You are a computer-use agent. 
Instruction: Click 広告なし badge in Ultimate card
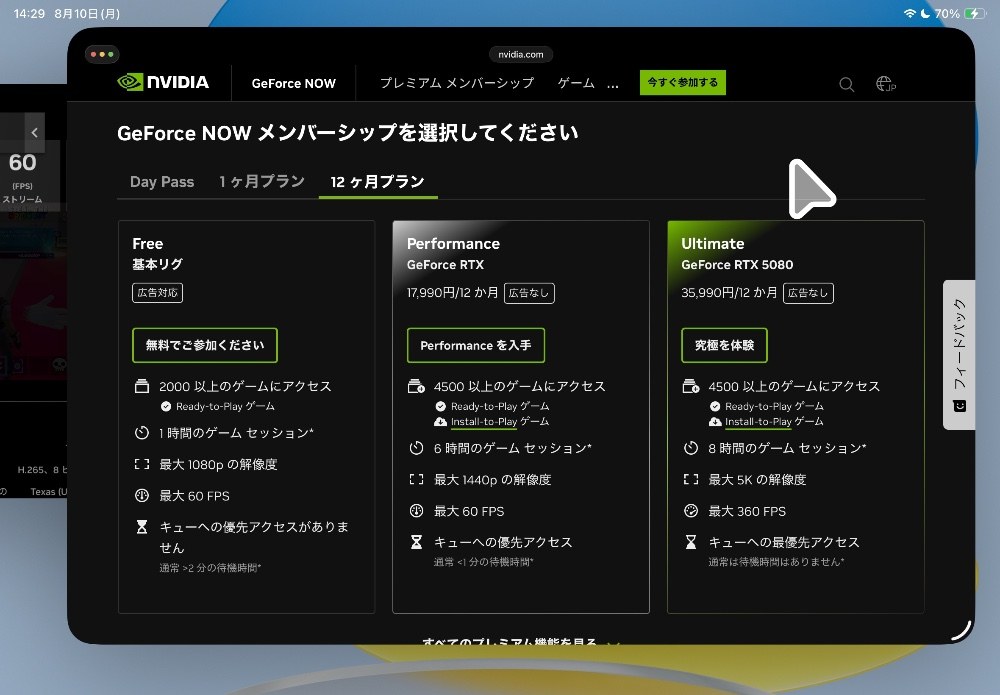point(808,293)
